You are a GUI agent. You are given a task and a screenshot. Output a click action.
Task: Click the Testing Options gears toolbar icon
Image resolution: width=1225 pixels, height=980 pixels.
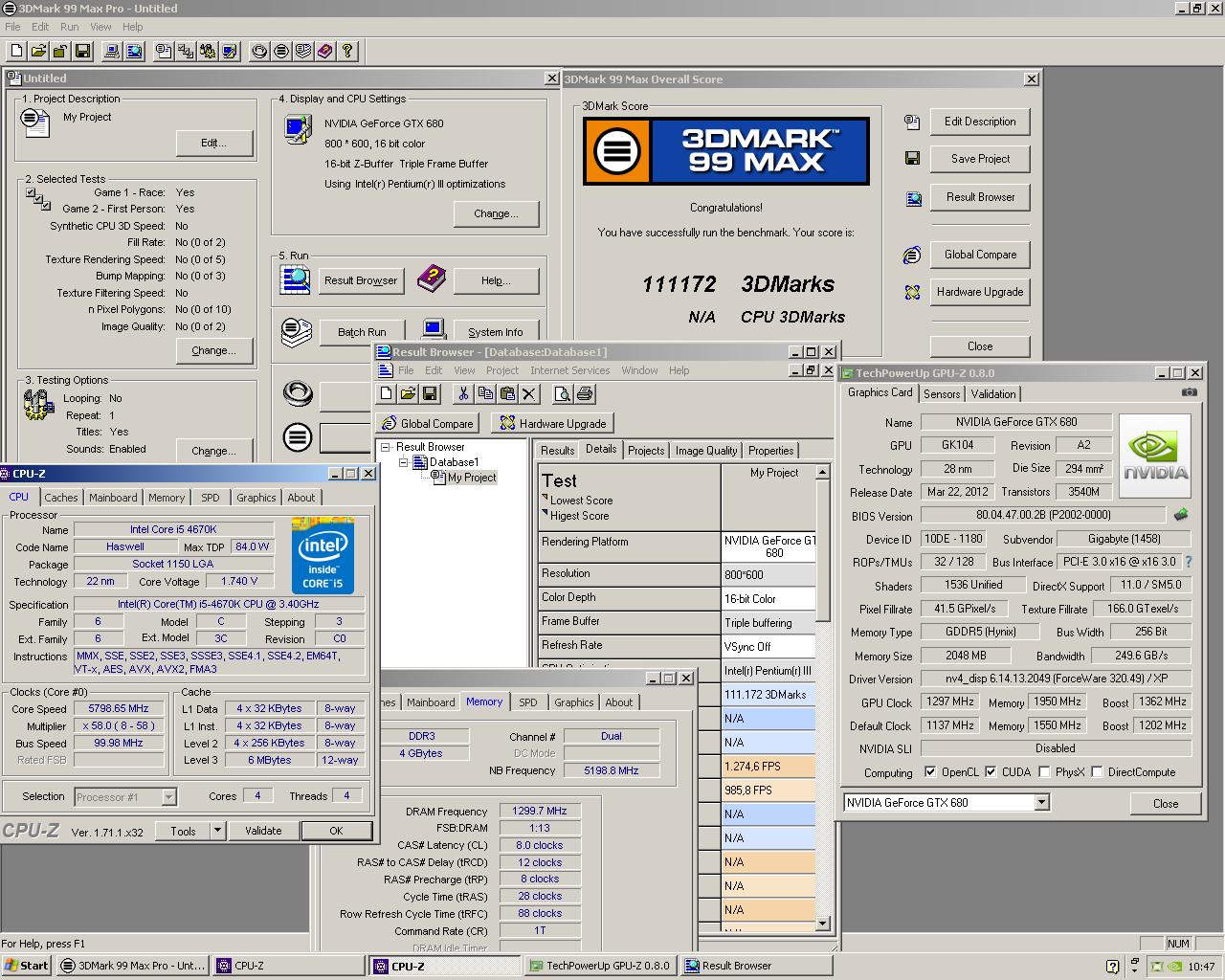pyautogui.click(x=208, y=51)
